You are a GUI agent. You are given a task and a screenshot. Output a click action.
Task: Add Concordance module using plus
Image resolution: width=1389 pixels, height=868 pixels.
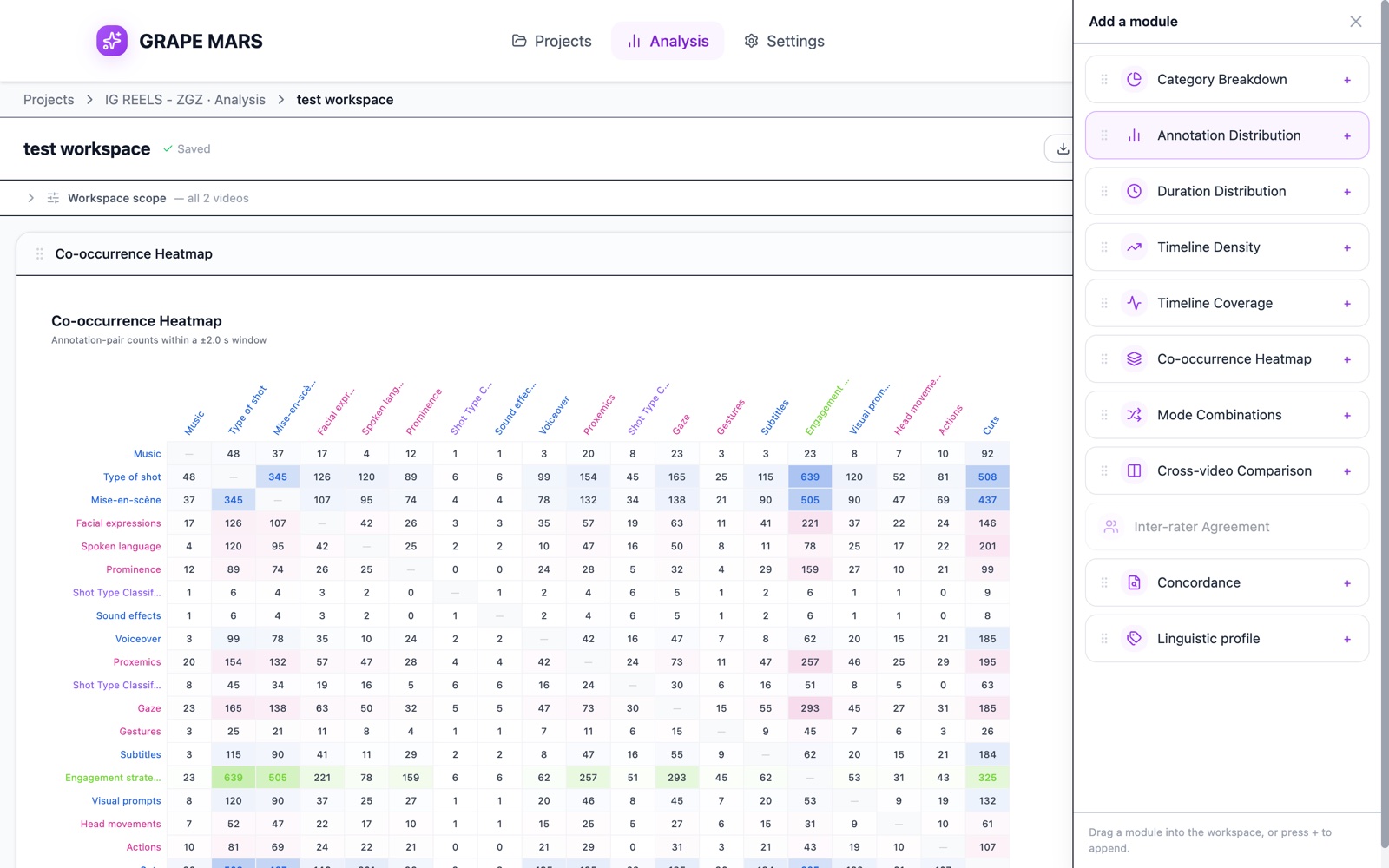click(x=1347, y=583)
